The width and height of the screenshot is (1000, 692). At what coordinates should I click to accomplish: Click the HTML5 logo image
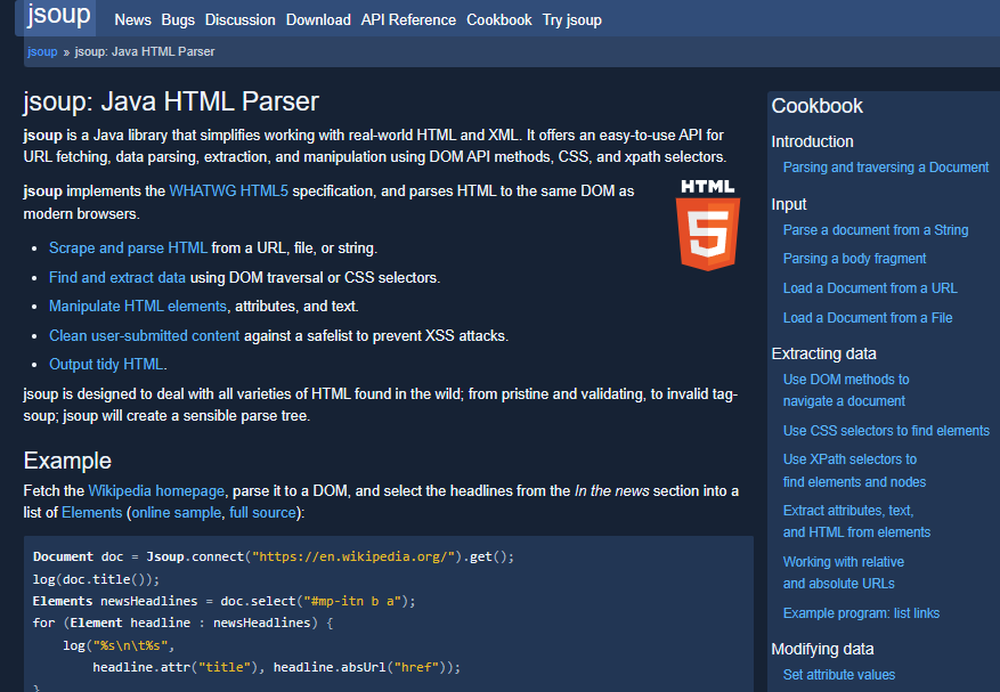click(x=708, y=225)
